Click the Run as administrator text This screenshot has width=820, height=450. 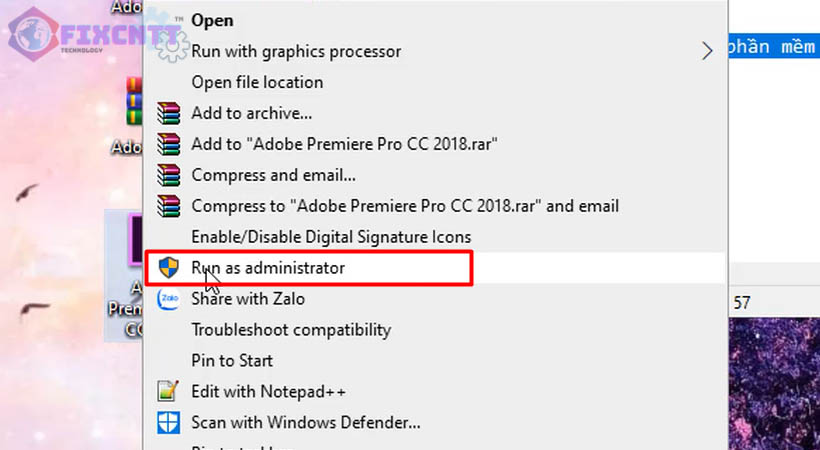click(268, 268)
